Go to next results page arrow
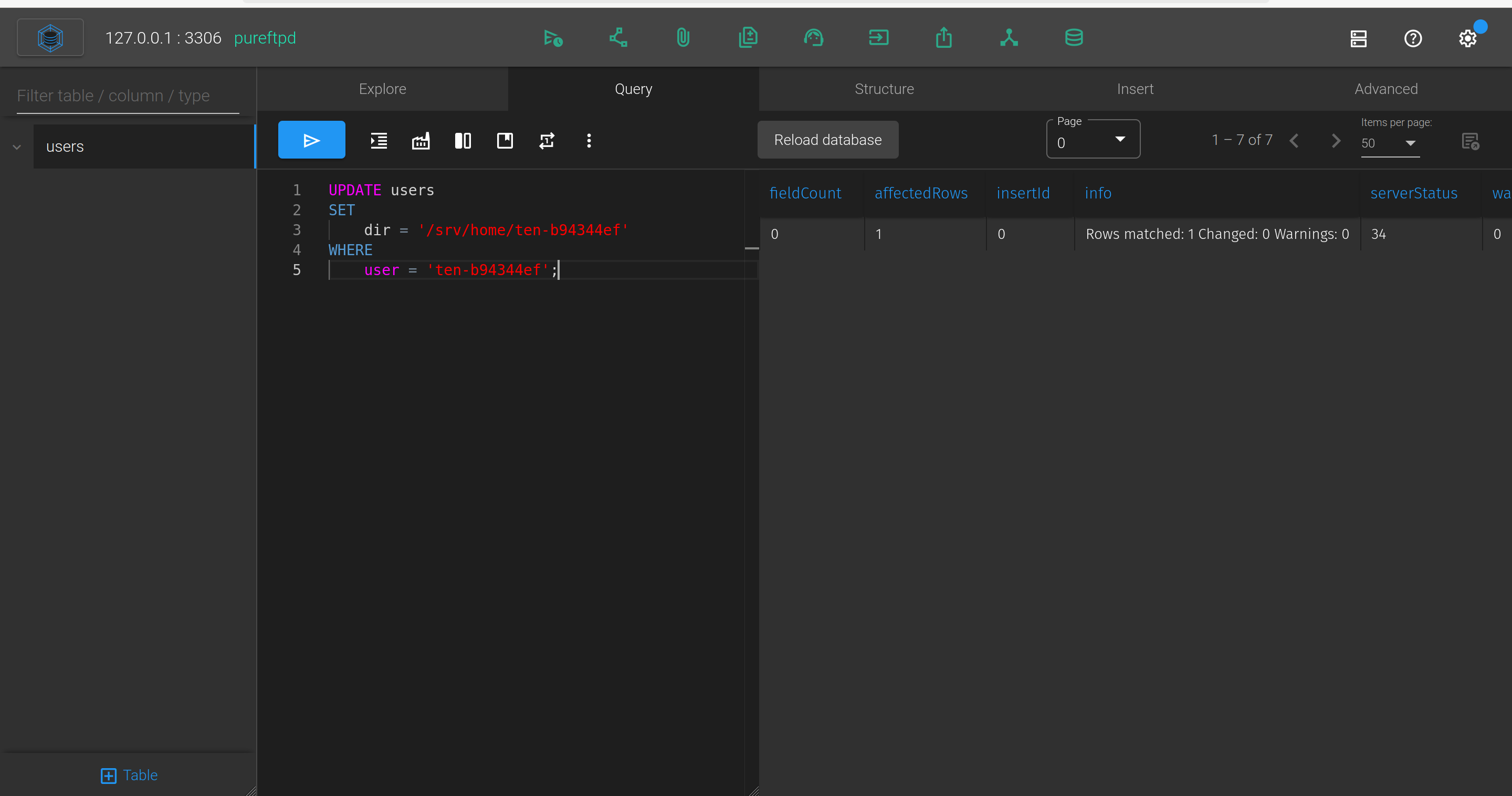The image size is (1512, 796). tap(1336, 140)
